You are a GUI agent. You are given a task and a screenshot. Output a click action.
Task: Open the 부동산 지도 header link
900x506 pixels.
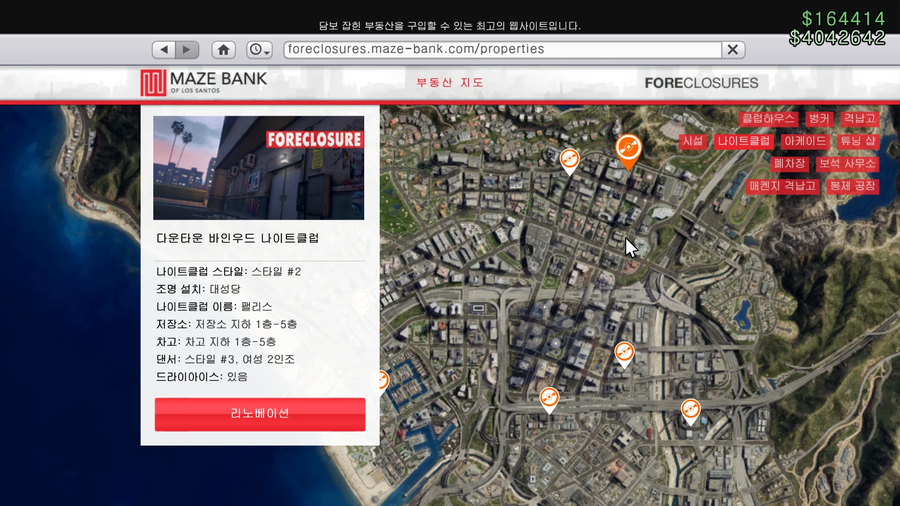[x=450, y=83]
